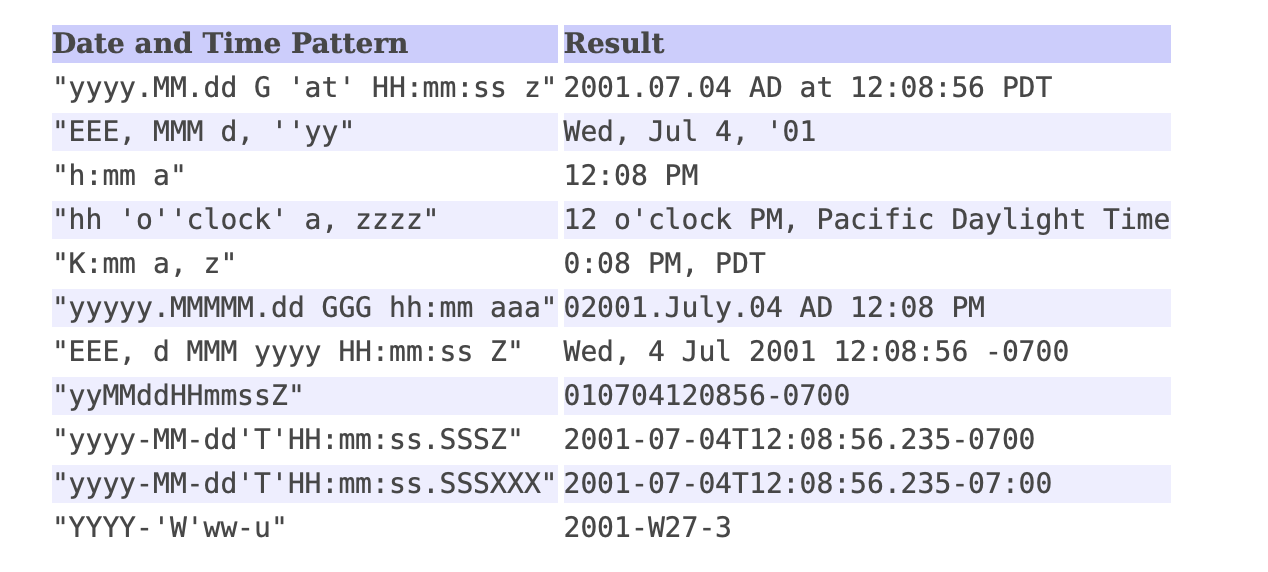Click the "12 o'clock PM, Pacific Daylight Time" result

(866, 220)
